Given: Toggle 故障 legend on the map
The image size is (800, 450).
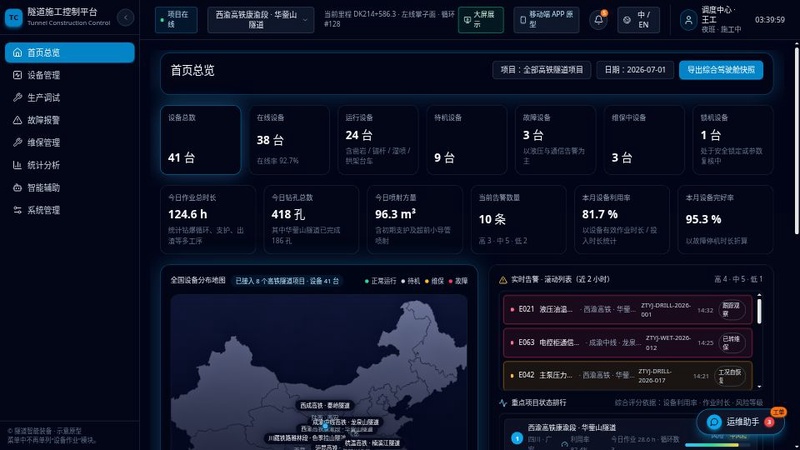Looking at the screenshot, I should 458,281.
